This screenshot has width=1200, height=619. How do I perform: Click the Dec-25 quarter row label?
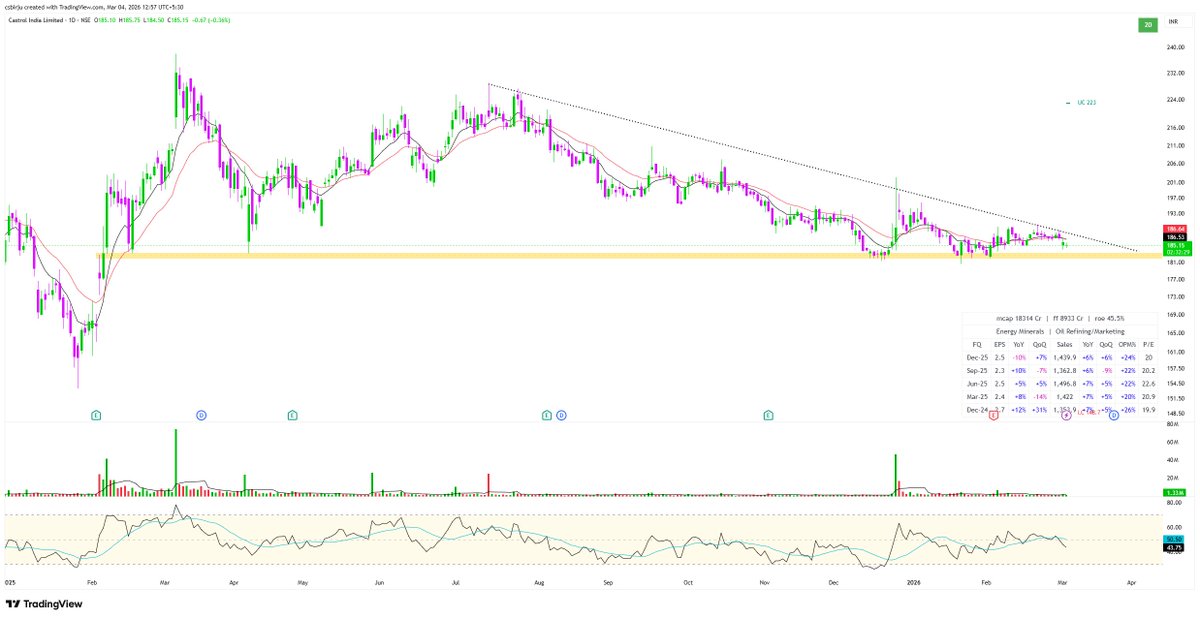[977, 358]
